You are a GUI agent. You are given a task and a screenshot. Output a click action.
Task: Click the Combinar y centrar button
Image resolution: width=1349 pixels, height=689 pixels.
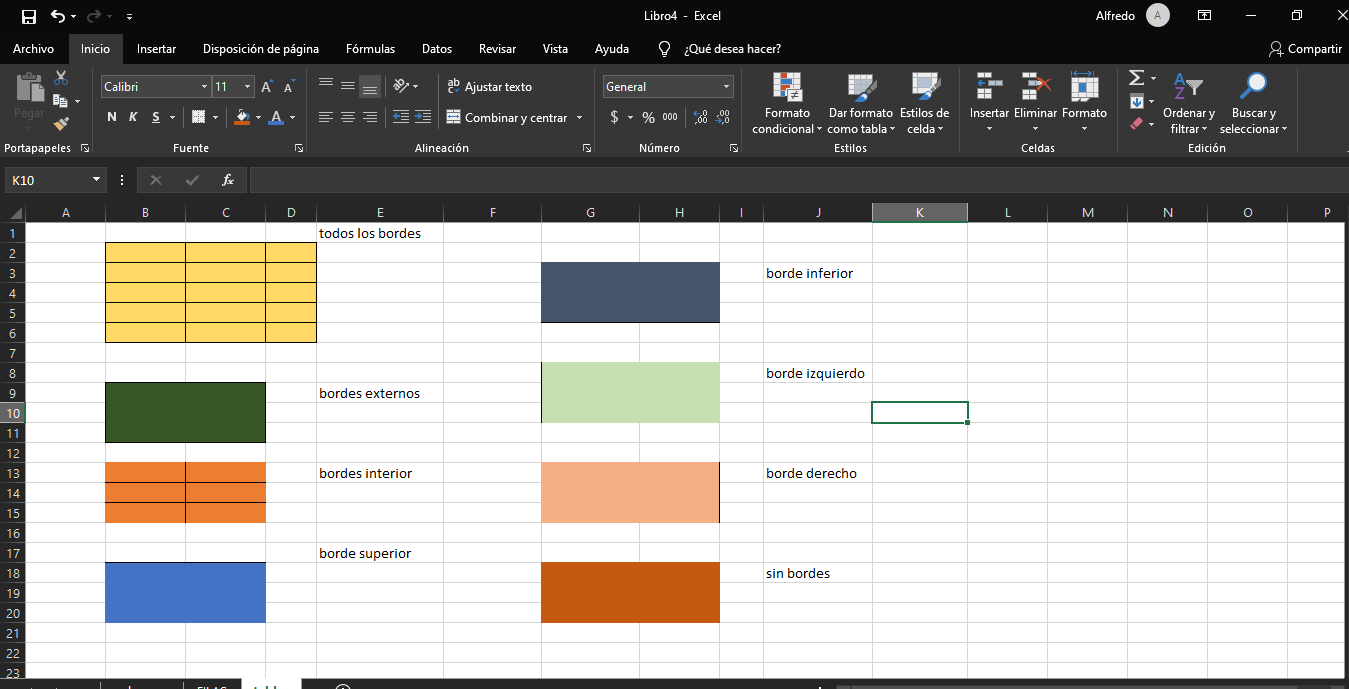point(506,117)
